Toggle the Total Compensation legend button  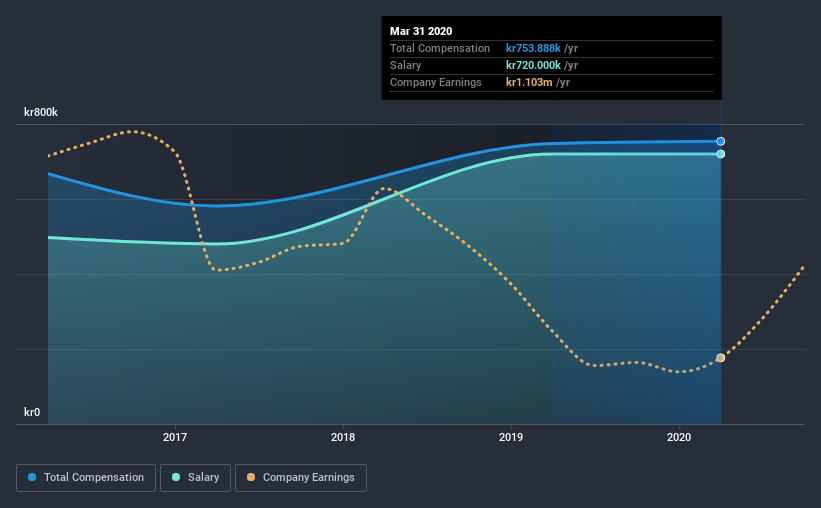(x=86, y=478)
